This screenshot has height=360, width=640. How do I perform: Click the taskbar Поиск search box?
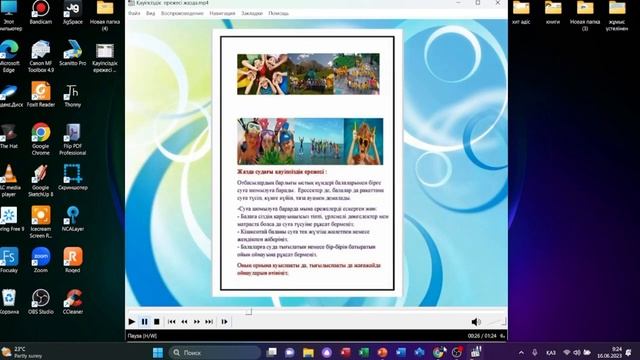coord(216,352)
